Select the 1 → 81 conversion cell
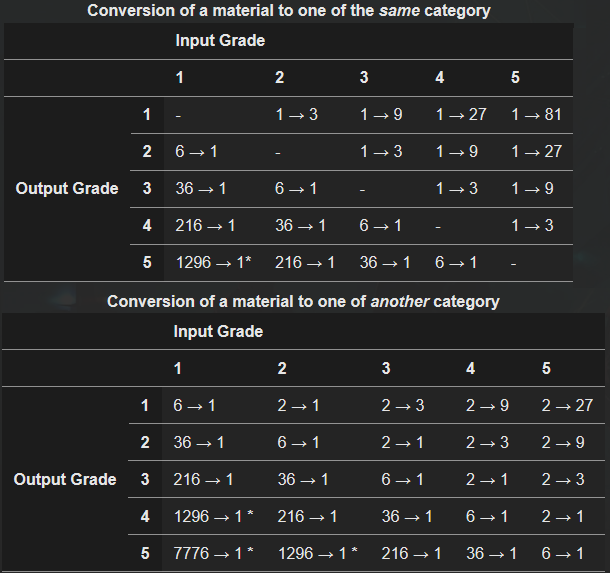The image size is (610, 573). tap(536, 115)
